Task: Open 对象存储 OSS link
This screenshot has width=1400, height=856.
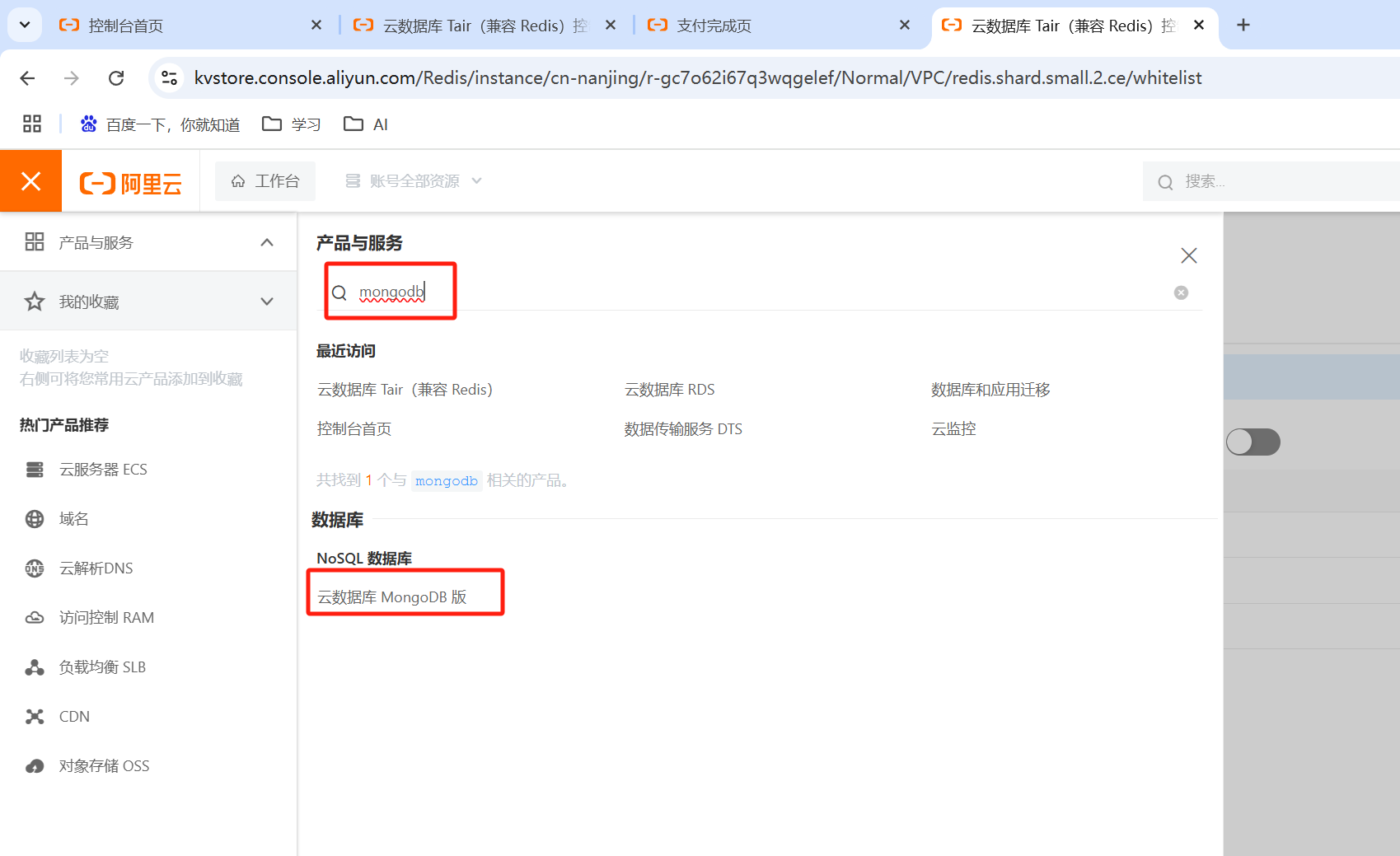Action: 105,766
